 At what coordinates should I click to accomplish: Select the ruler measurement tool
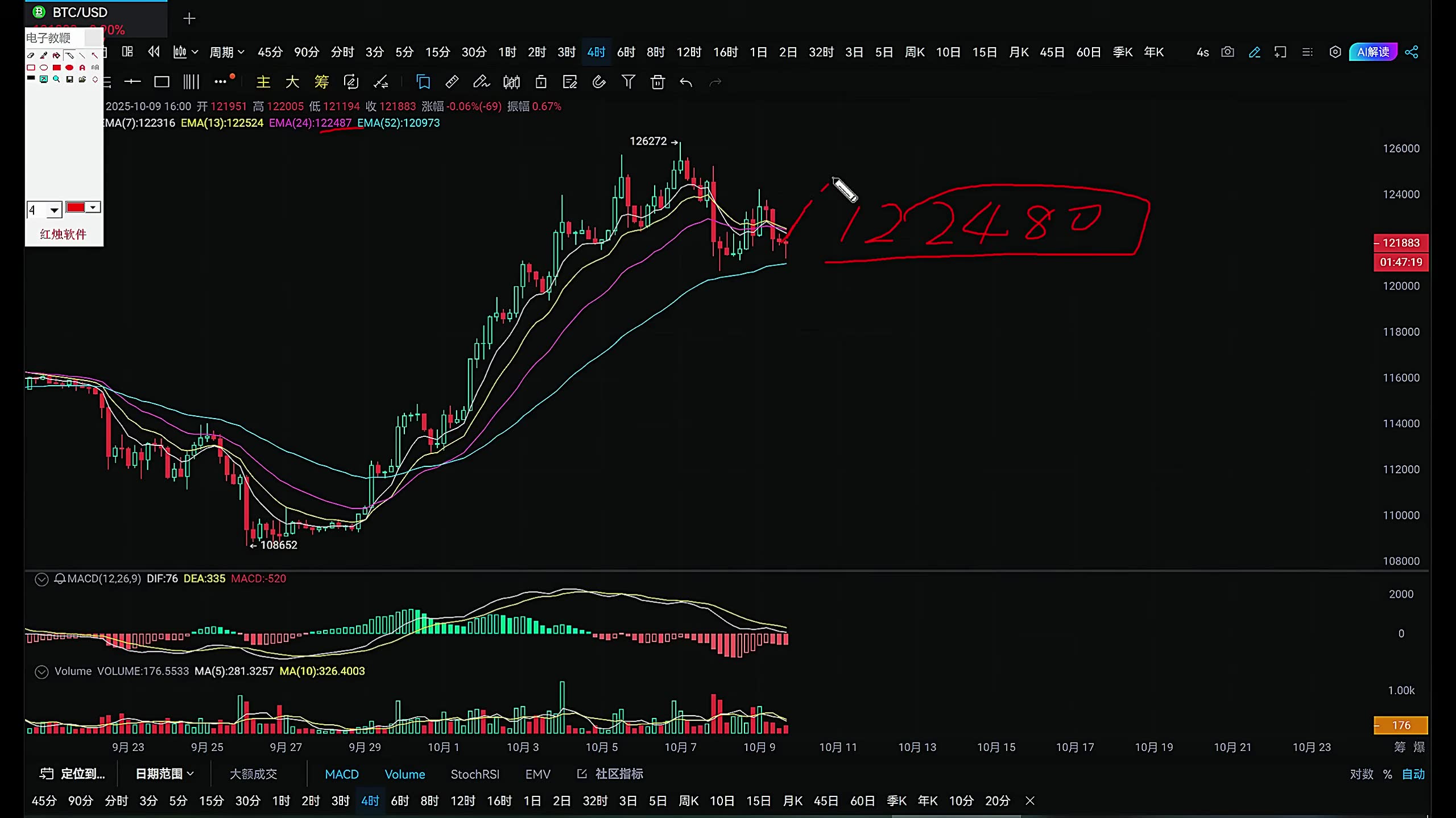click(x=452, y=82)
